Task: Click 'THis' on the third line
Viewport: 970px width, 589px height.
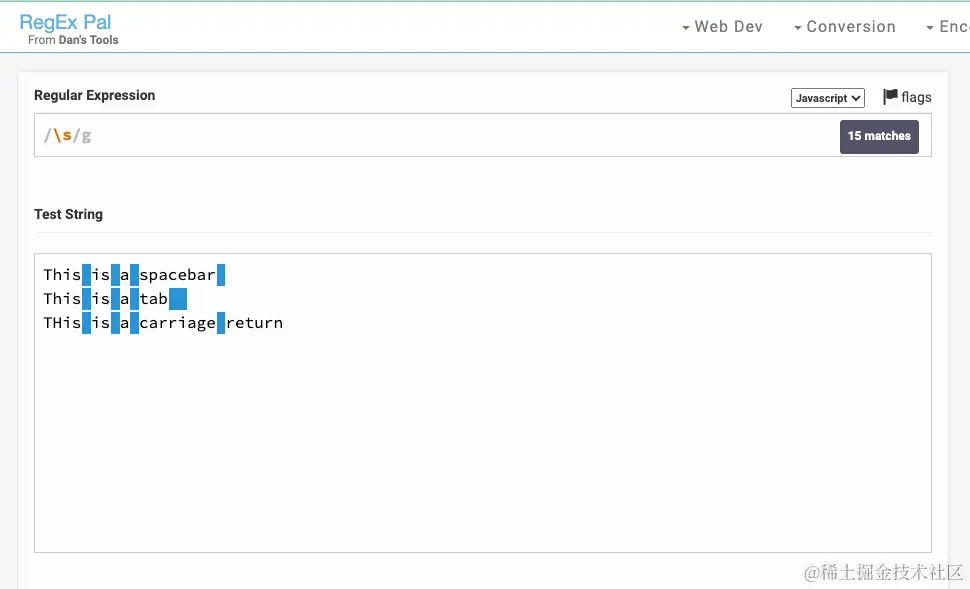Action: coord(62,323)
